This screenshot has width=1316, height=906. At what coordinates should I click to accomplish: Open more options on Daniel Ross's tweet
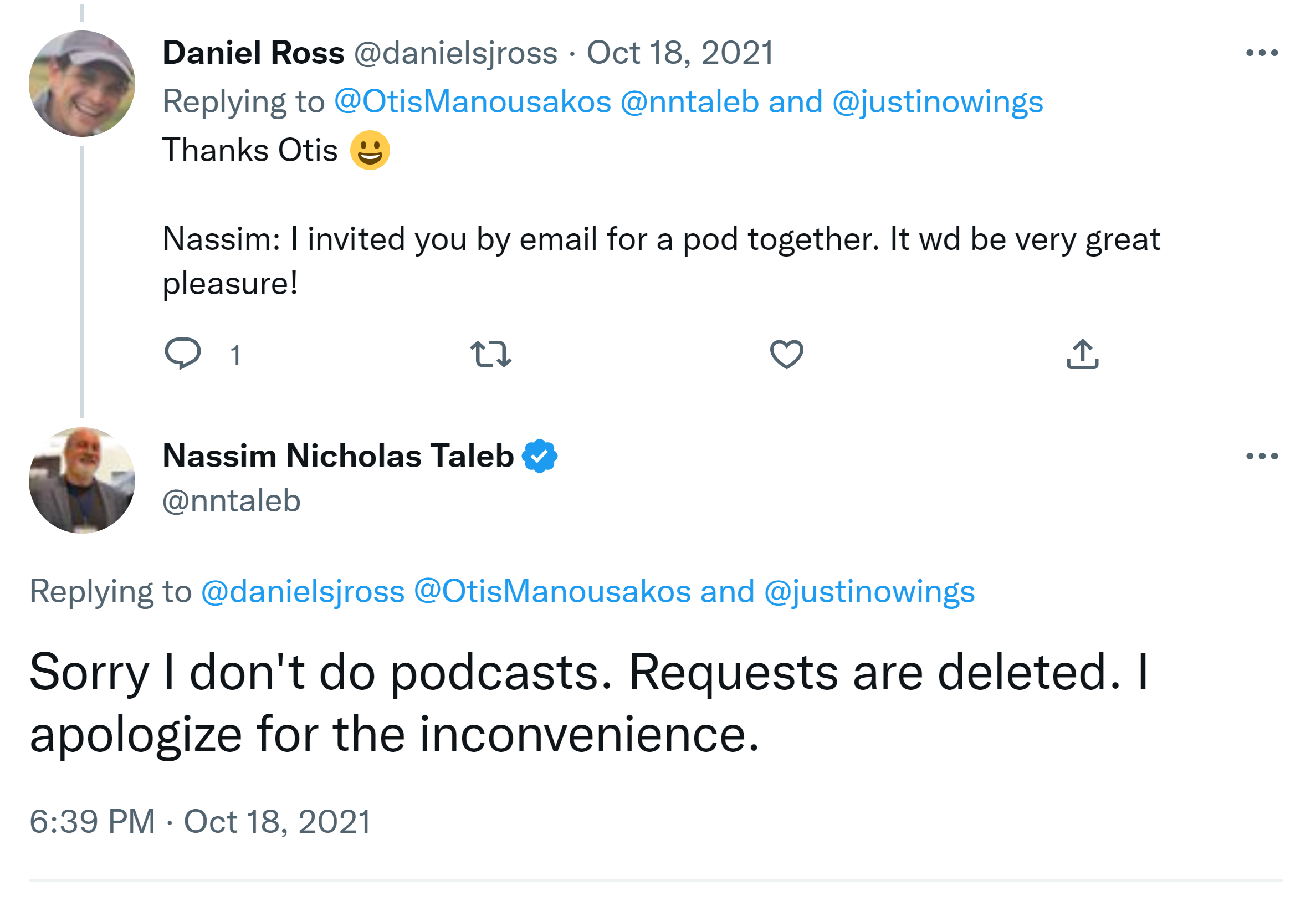click(1262, 53)
